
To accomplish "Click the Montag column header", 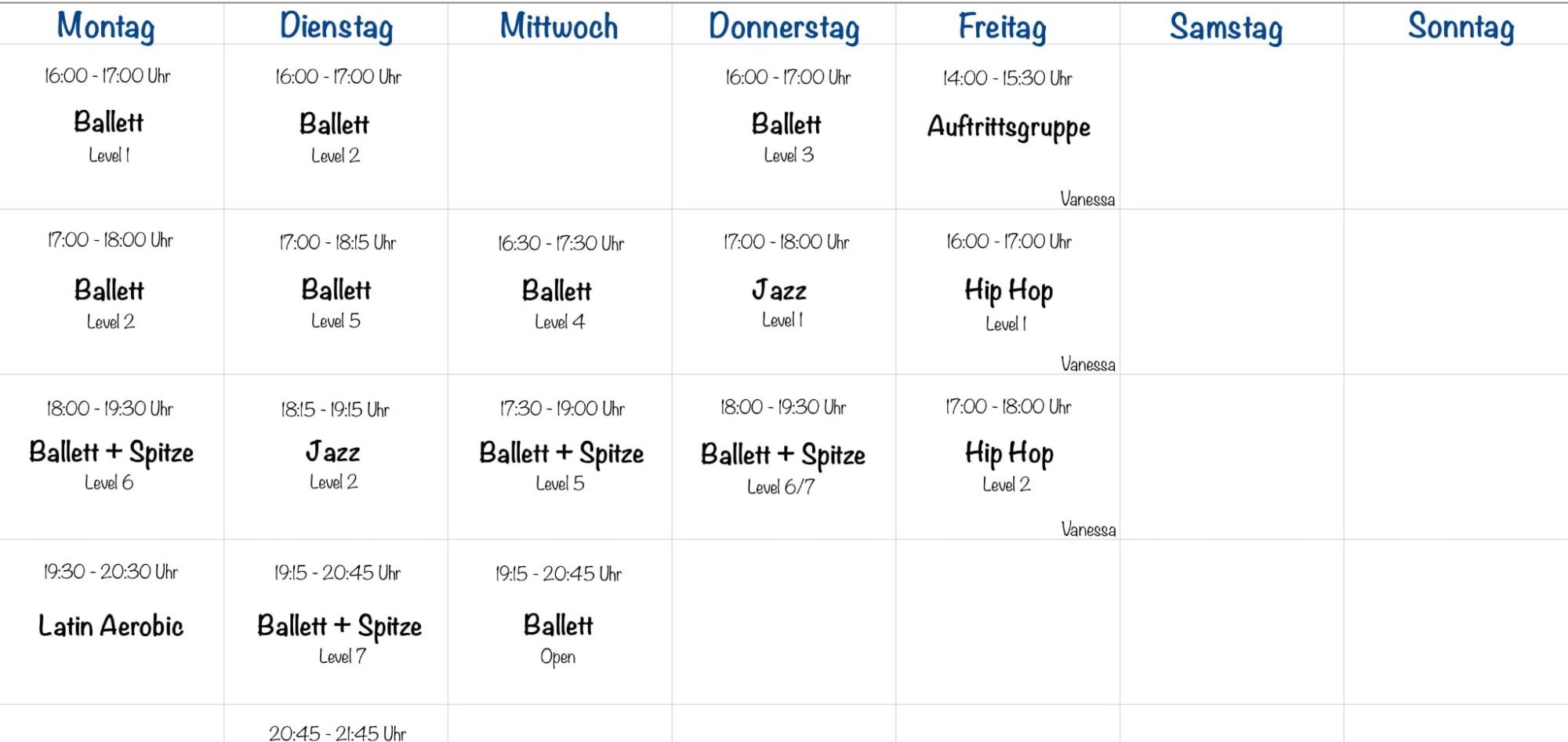I will [106, 26].
